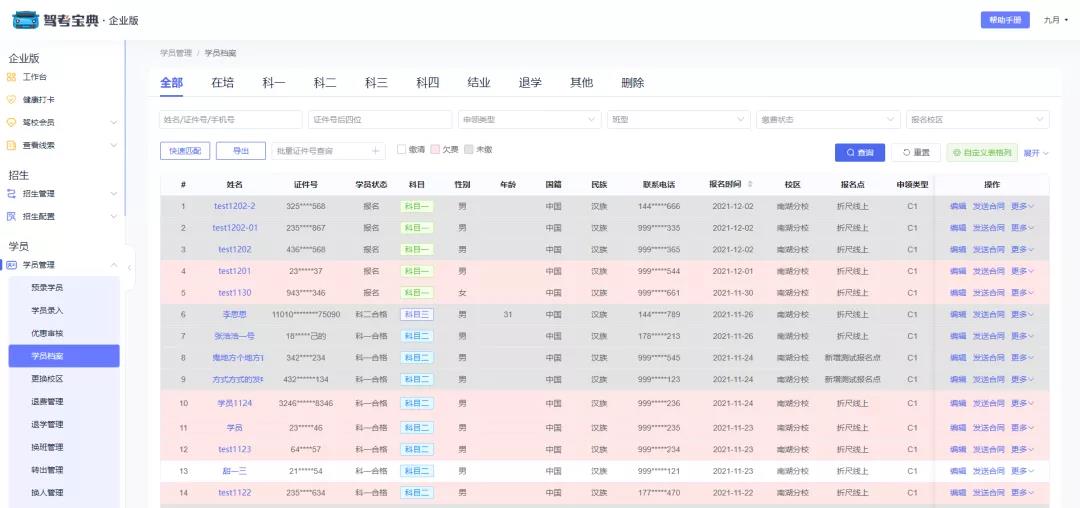Expand 查看线索 submenu chevron
The width and height of the screenshot is (1080, 508).
114,145
